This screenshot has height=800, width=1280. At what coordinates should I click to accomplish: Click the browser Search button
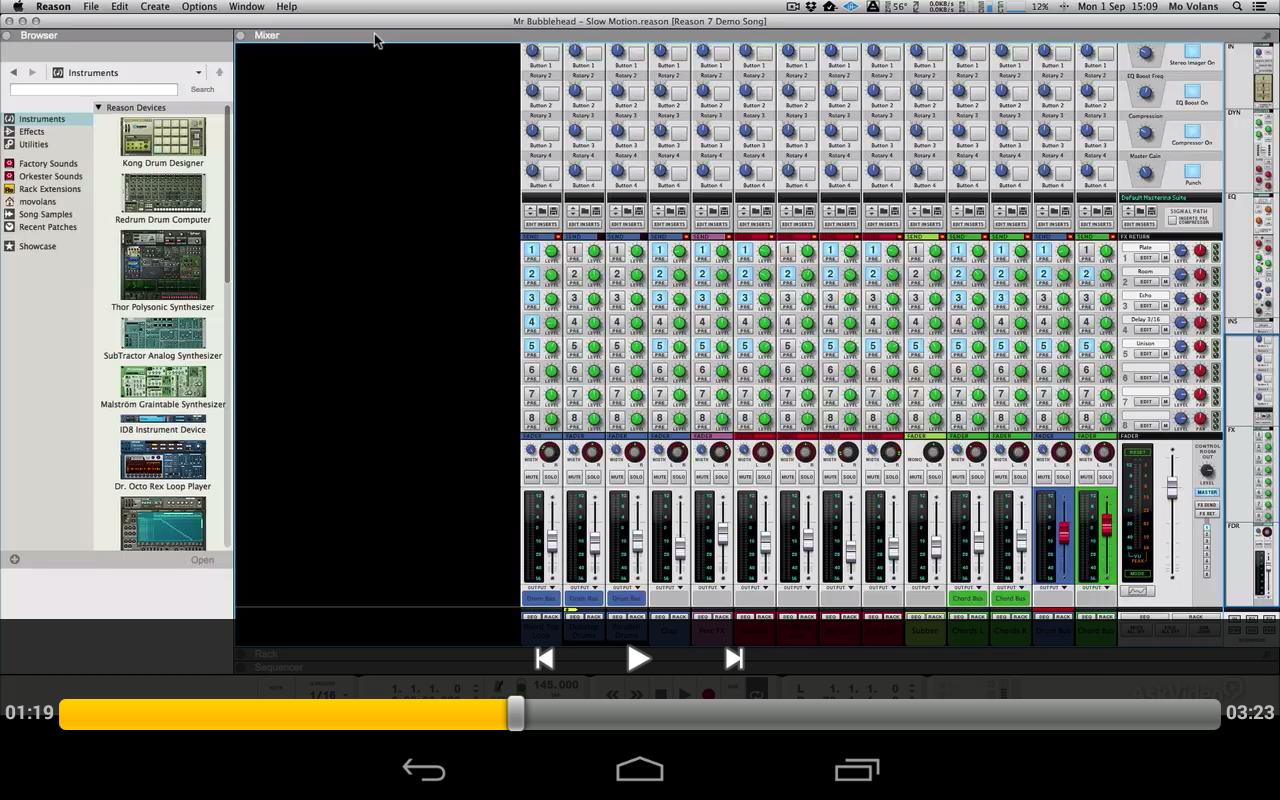(202, 90)
